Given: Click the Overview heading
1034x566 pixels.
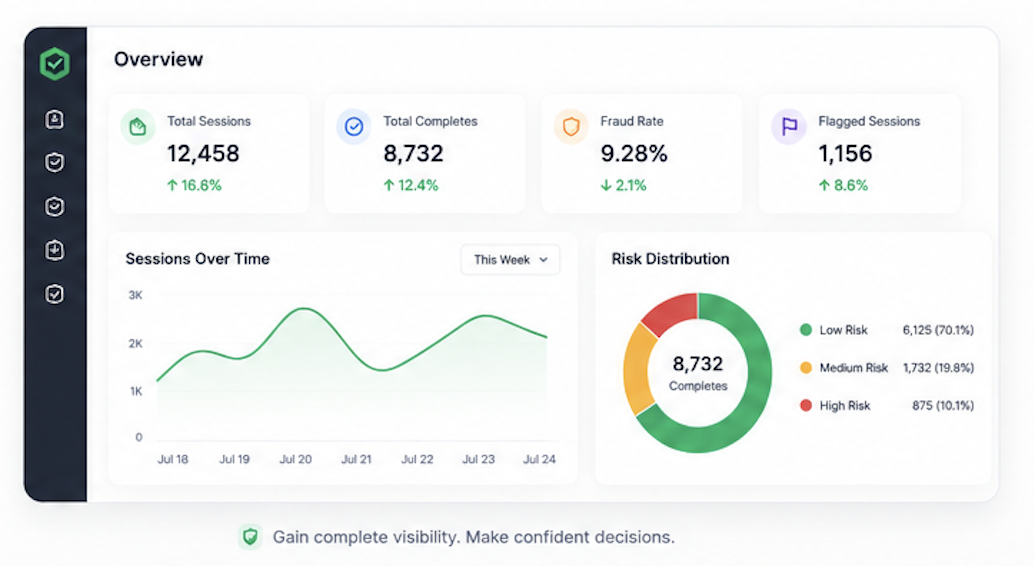Looking at the screenshot, I should 158,59.
